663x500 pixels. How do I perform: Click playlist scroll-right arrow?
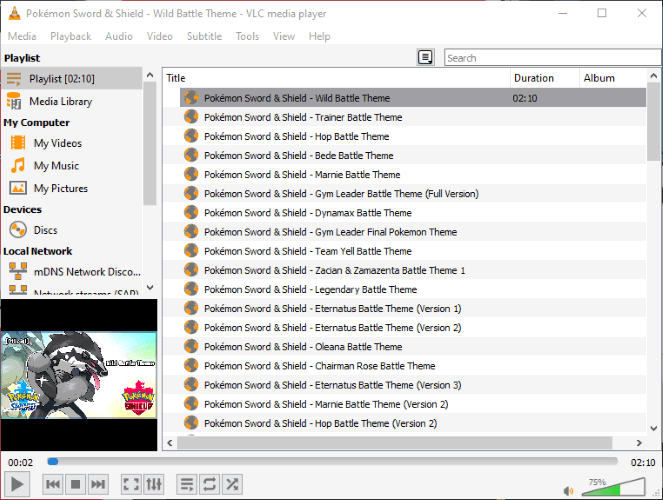click(x=639, y=443)
